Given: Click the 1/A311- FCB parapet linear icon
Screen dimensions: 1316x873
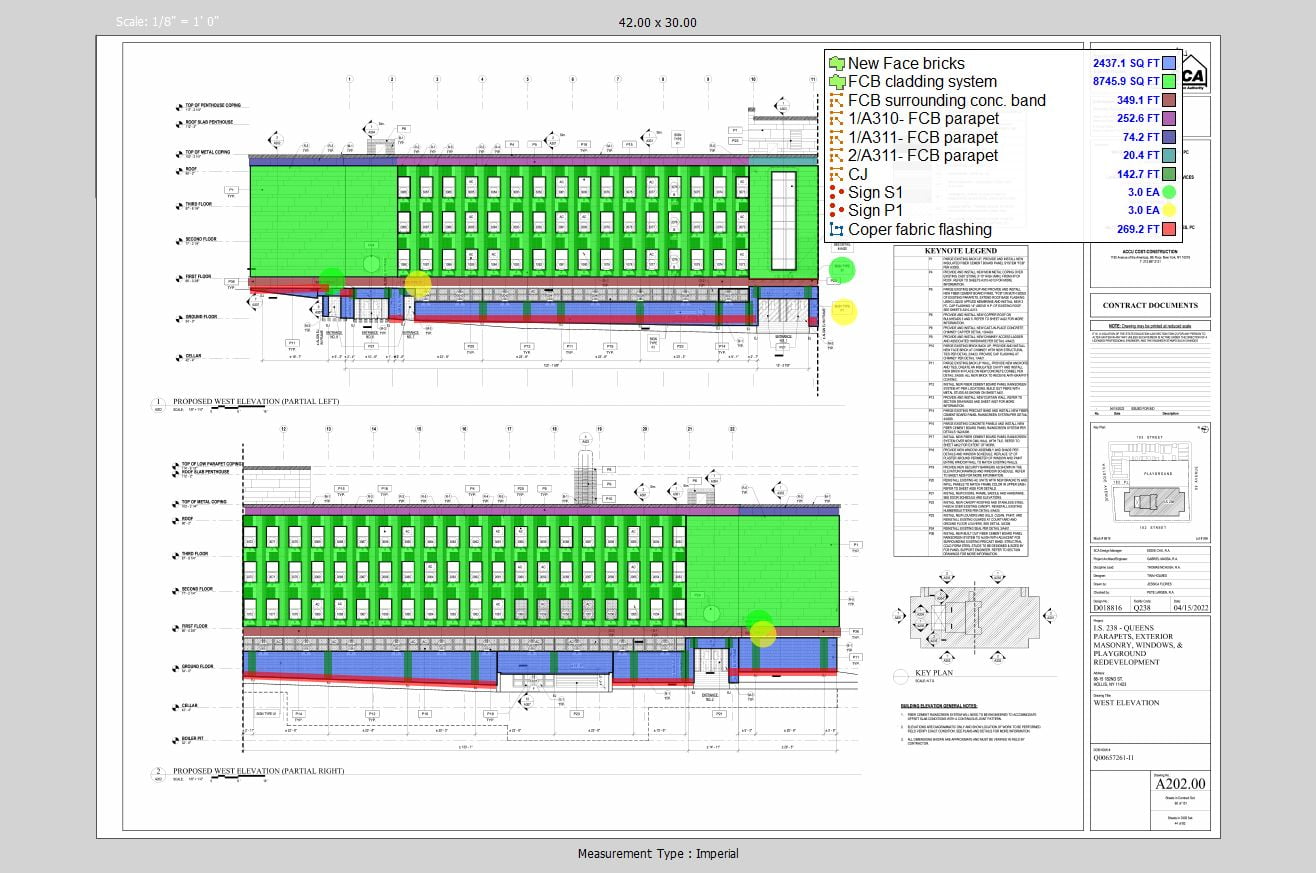Looking at the screenshot, I should tap(837, 137).
